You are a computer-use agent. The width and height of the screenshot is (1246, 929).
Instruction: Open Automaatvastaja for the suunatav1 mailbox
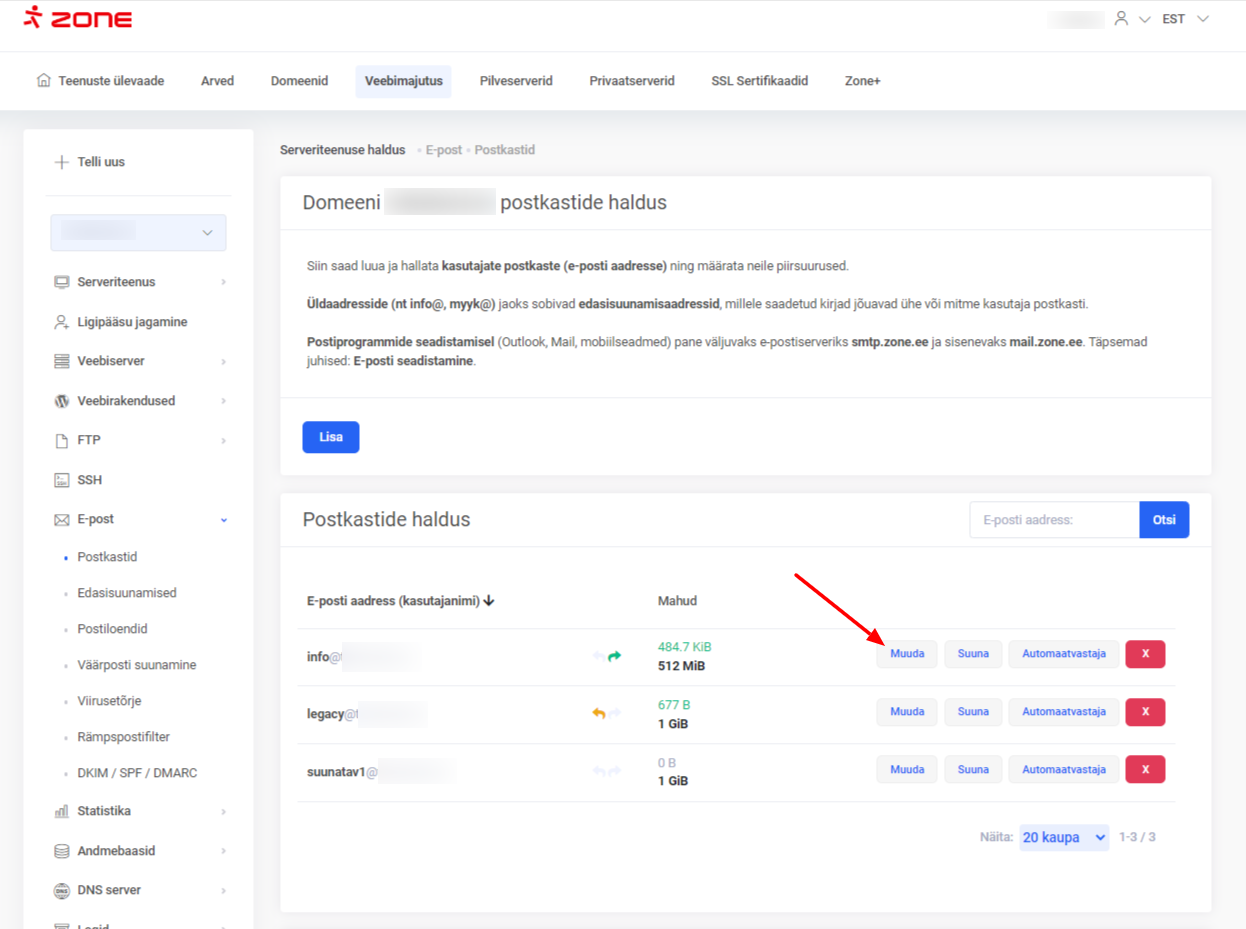1064,770
